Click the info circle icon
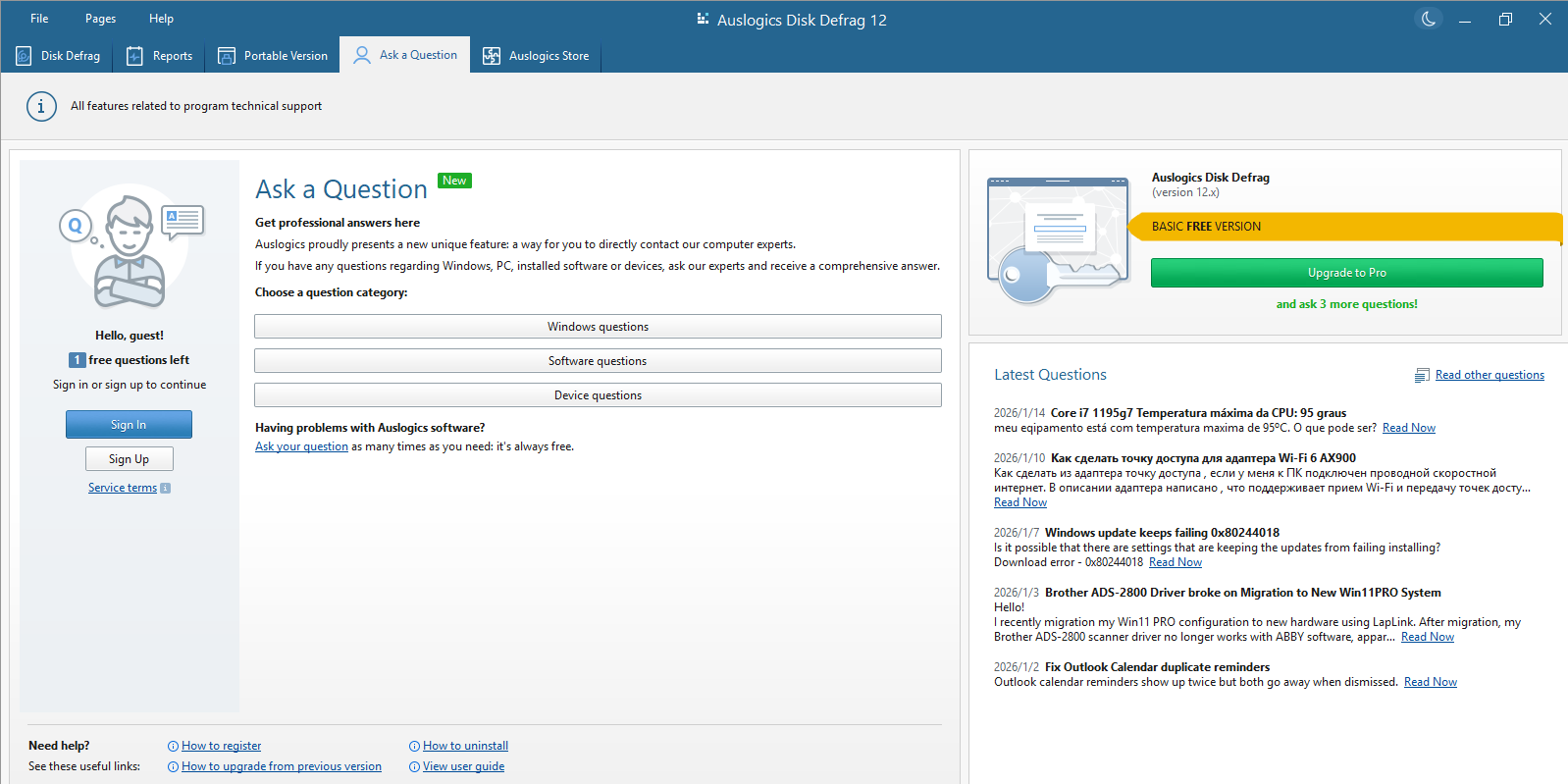This screenshot has height=784, width=1568. [41, 106]
